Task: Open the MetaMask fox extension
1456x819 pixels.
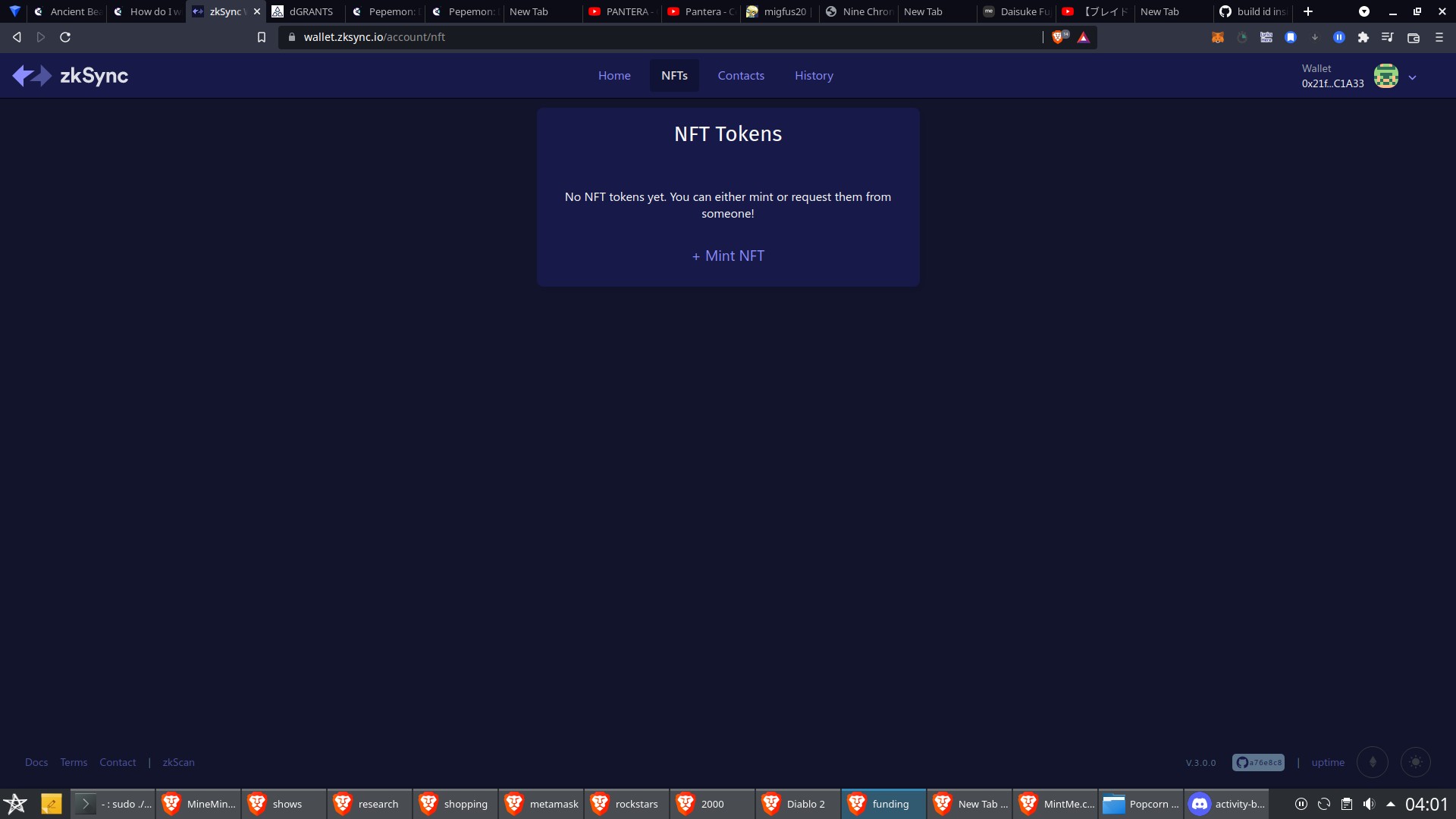Action: point(1218,37)
